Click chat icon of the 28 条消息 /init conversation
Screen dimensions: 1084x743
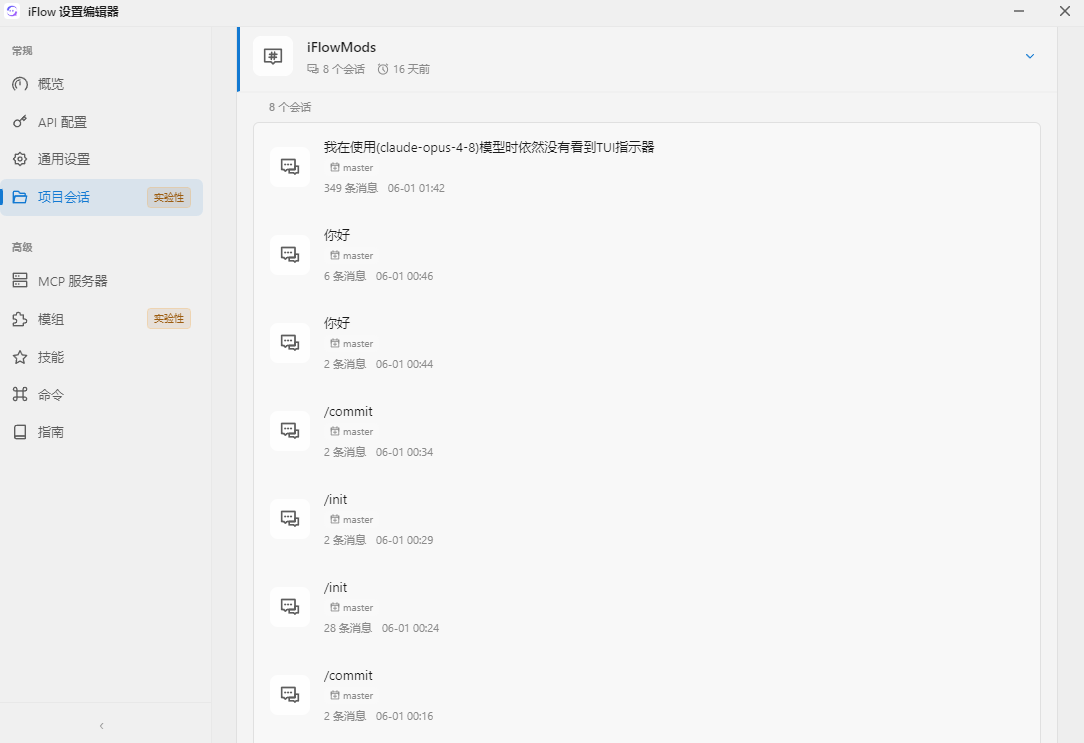[290, 606]
